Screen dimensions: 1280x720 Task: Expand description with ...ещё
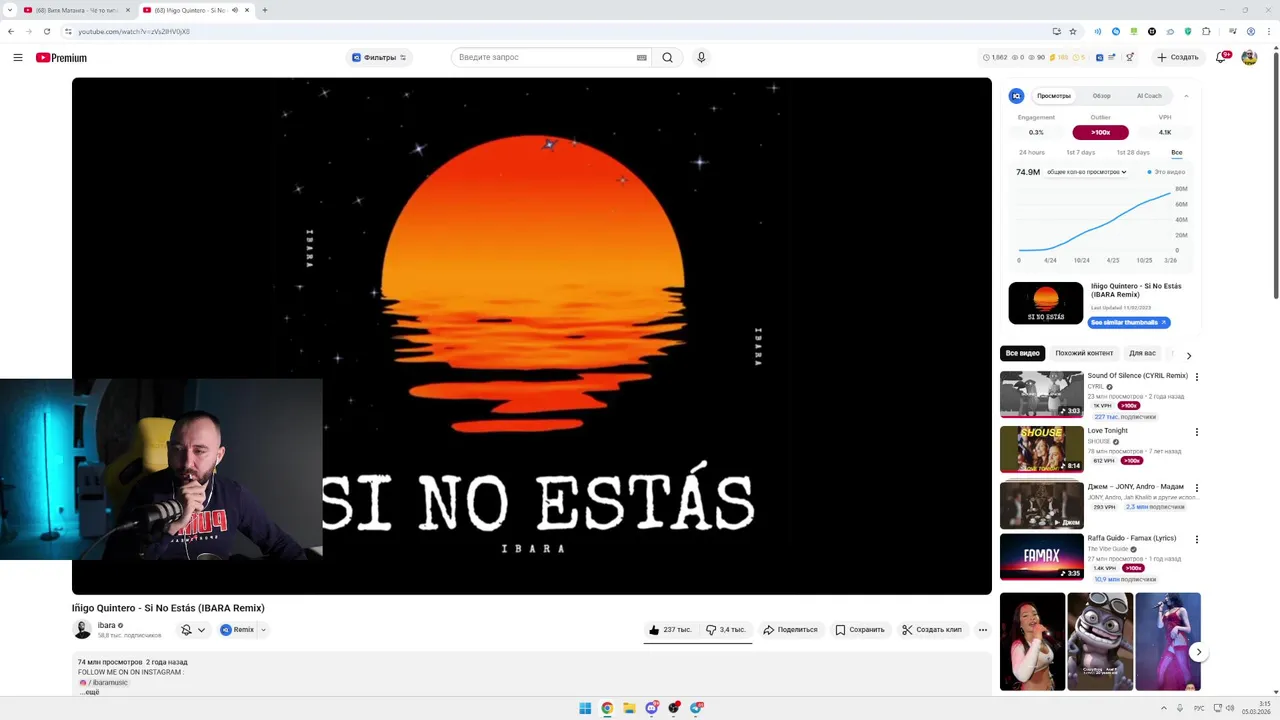tap(89, 692)
